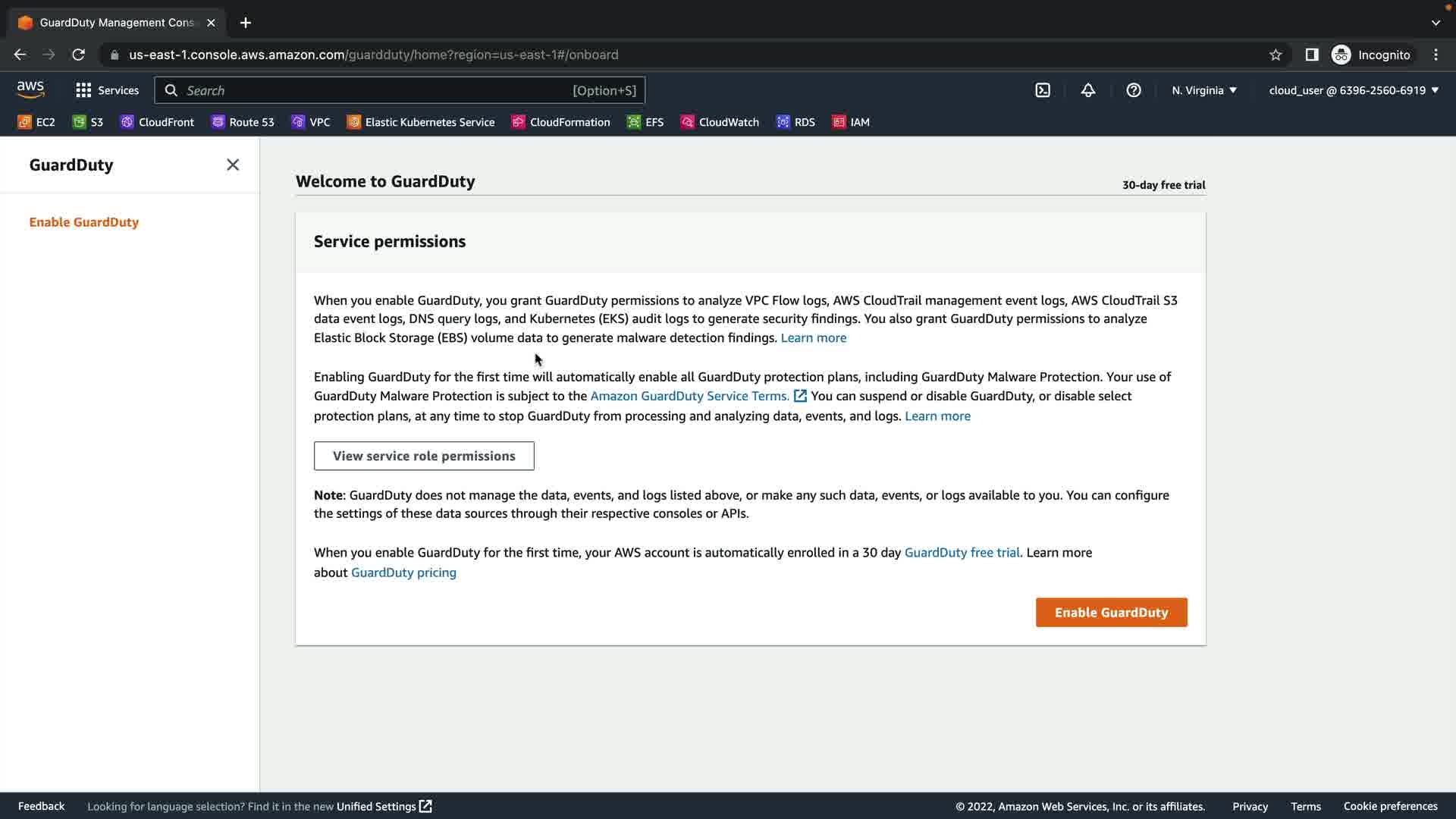Close the GuardDuty navigation panel
Viewport: 1456px width, 819px height.
tap(233, 165)
